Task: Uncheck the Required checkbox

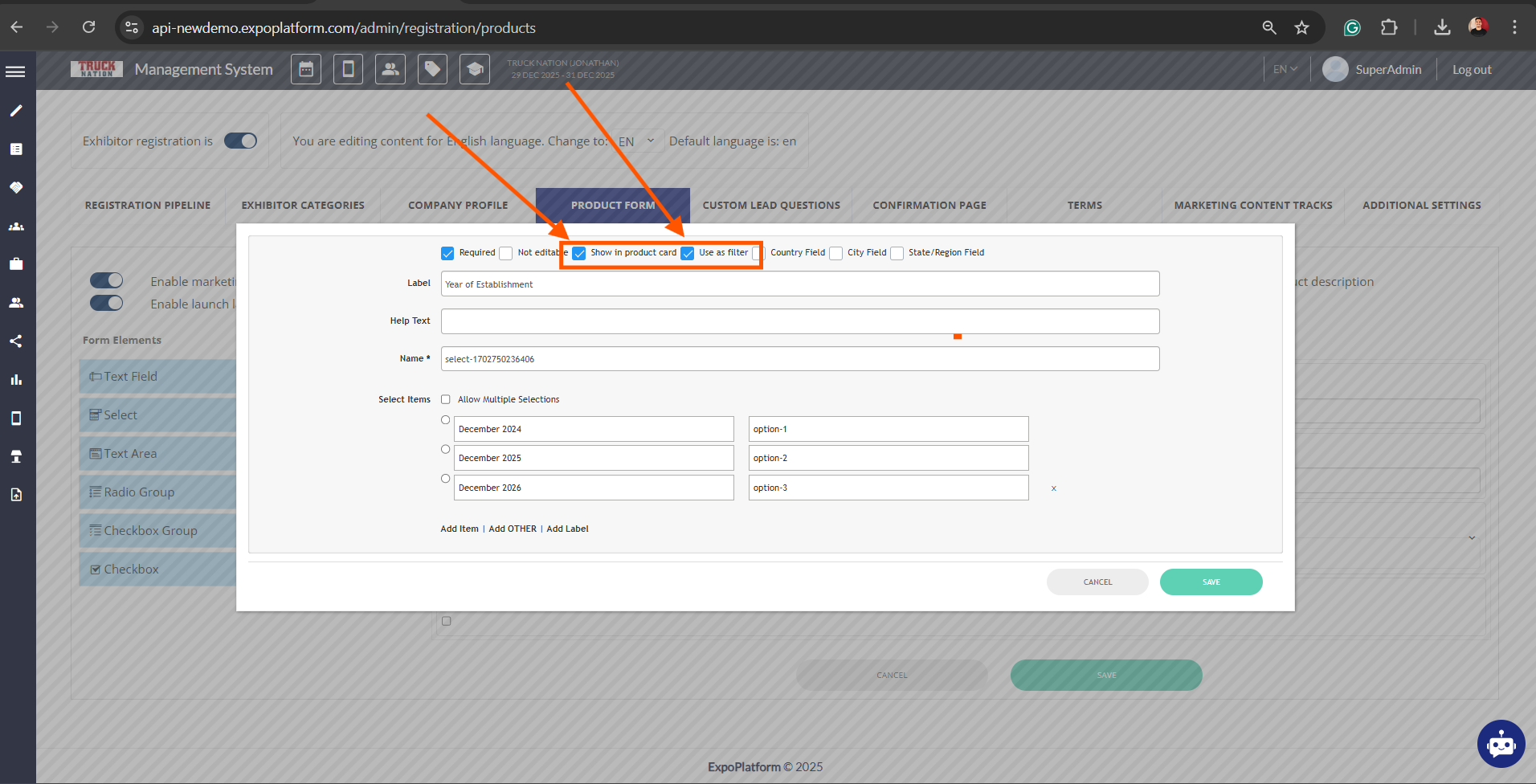Action: 447,253
